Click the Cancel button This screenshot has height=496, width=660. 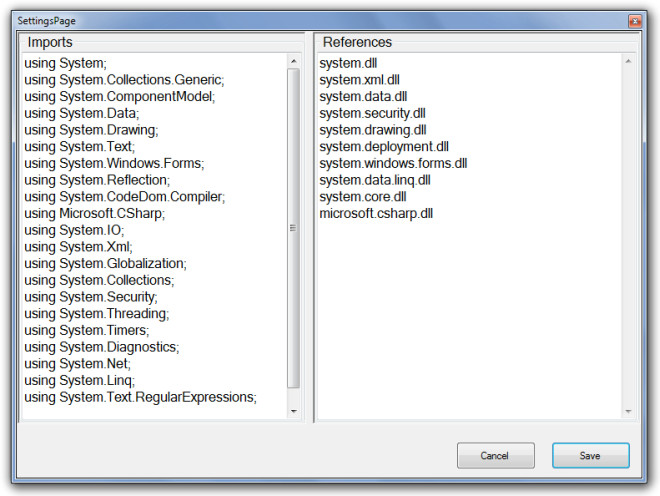point(495,455)
